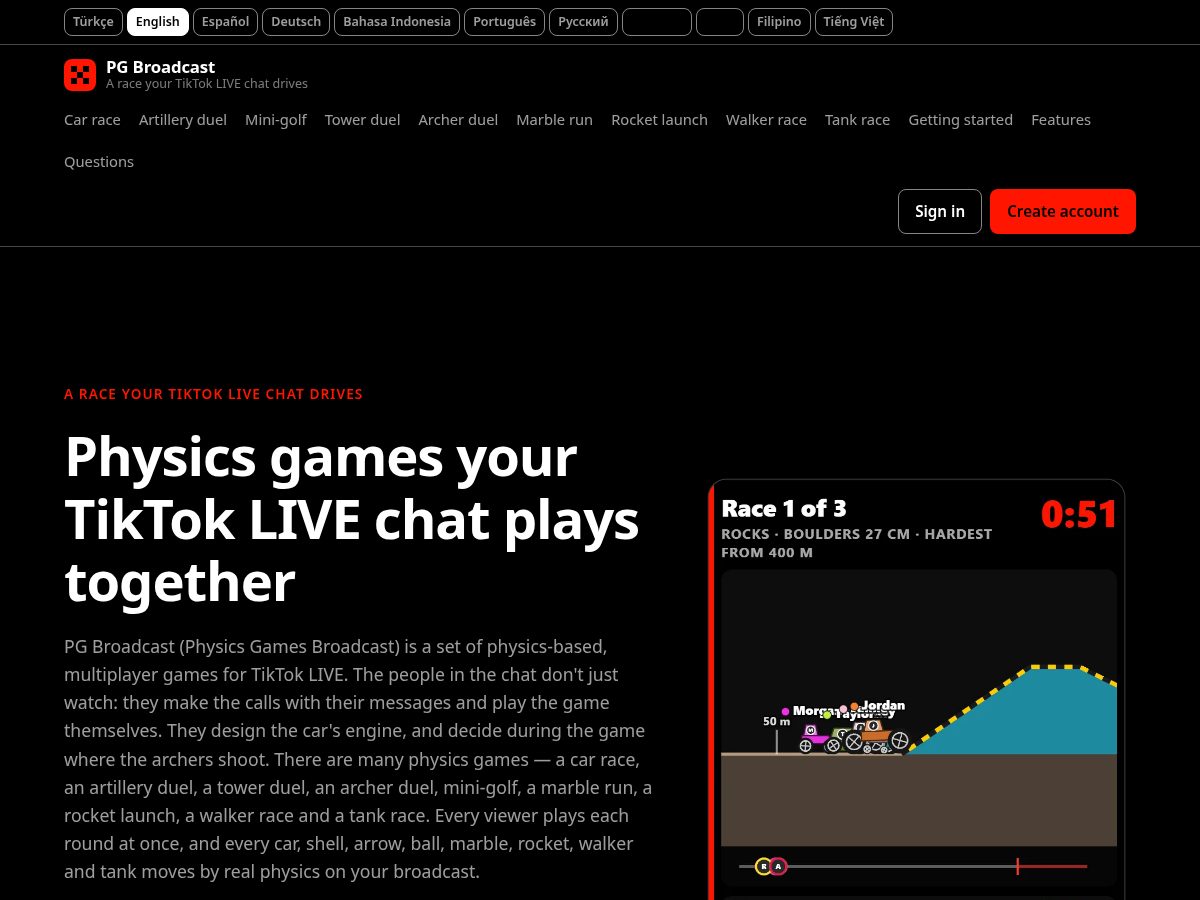Viewport: 1200px width, 900px height.
Task: Open the Tower duel nav item
Action: coord(362,120)
